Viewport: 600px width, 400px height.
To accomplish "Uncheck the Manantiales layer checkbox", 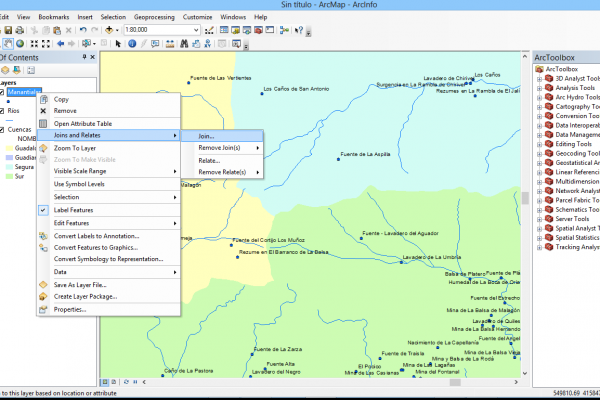I will point(4,92).
